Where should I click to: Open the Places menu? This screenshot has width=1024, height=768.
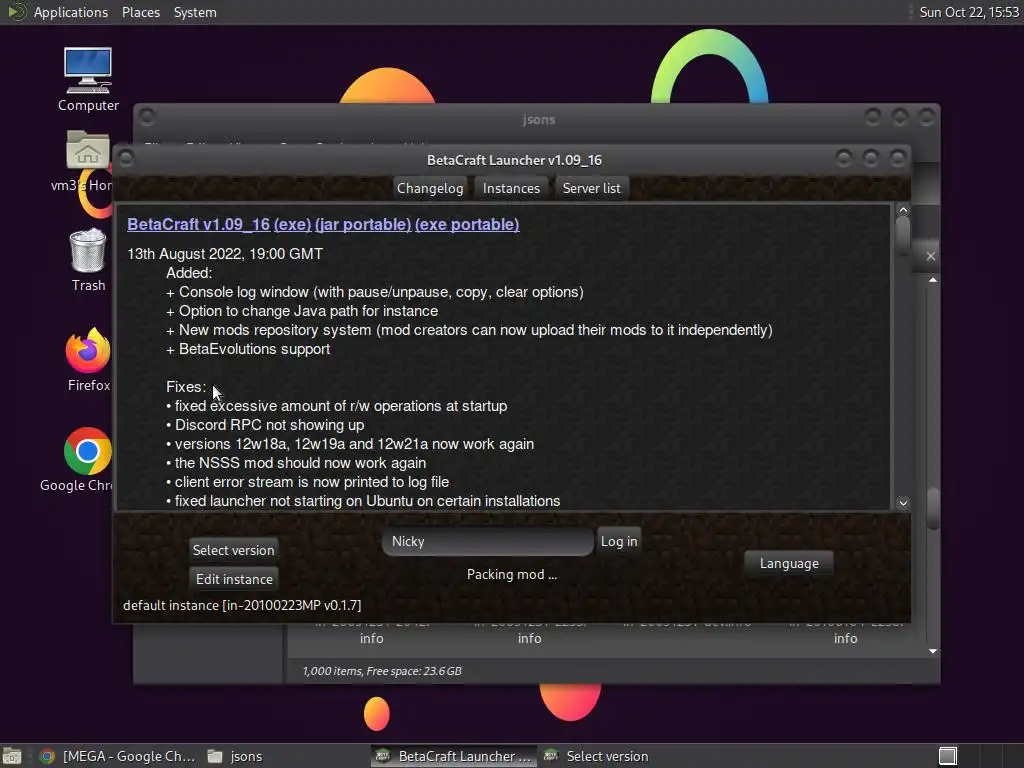(140, 12)
